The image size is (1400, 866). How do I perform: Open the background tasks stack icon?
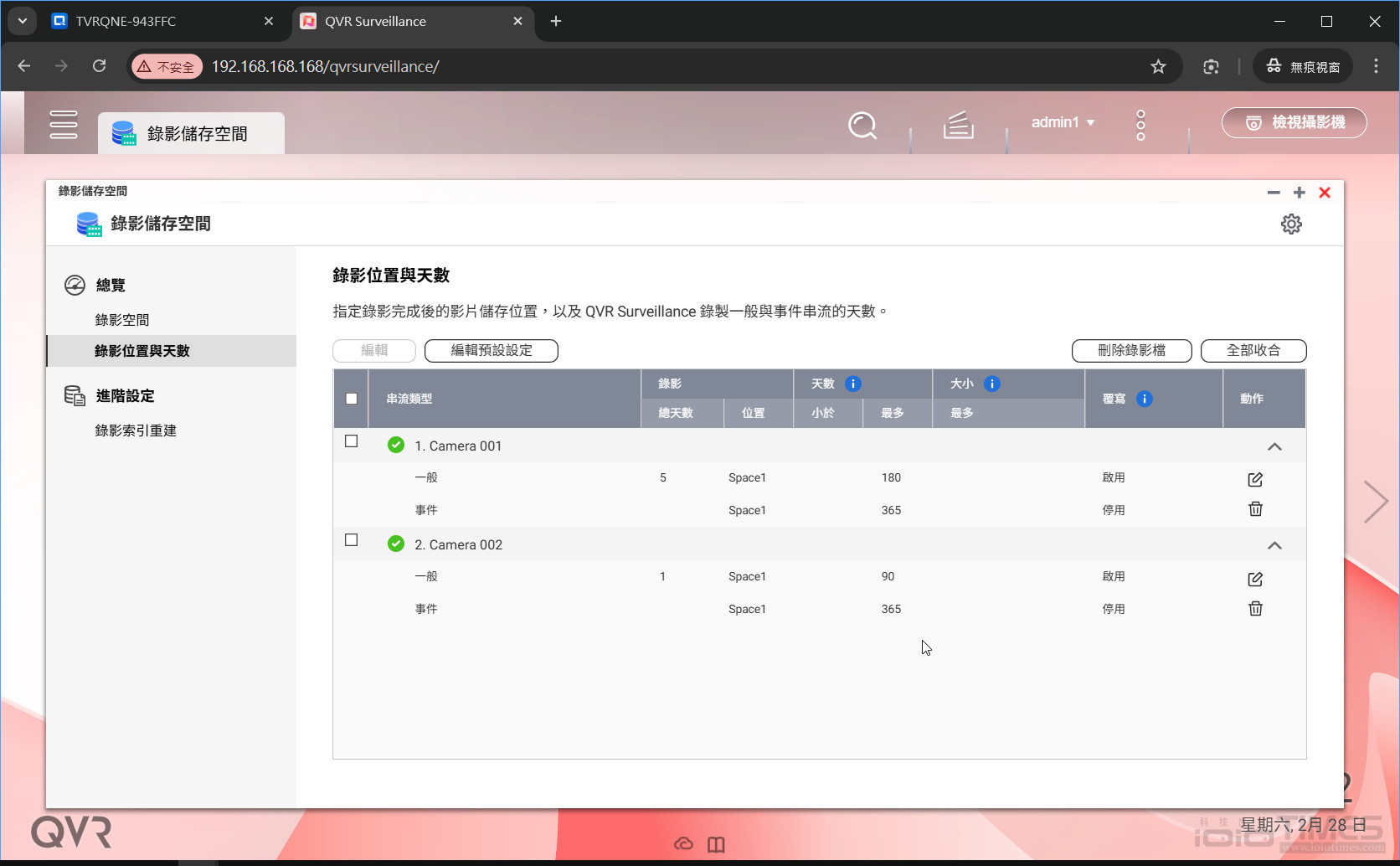click(957, 126)
